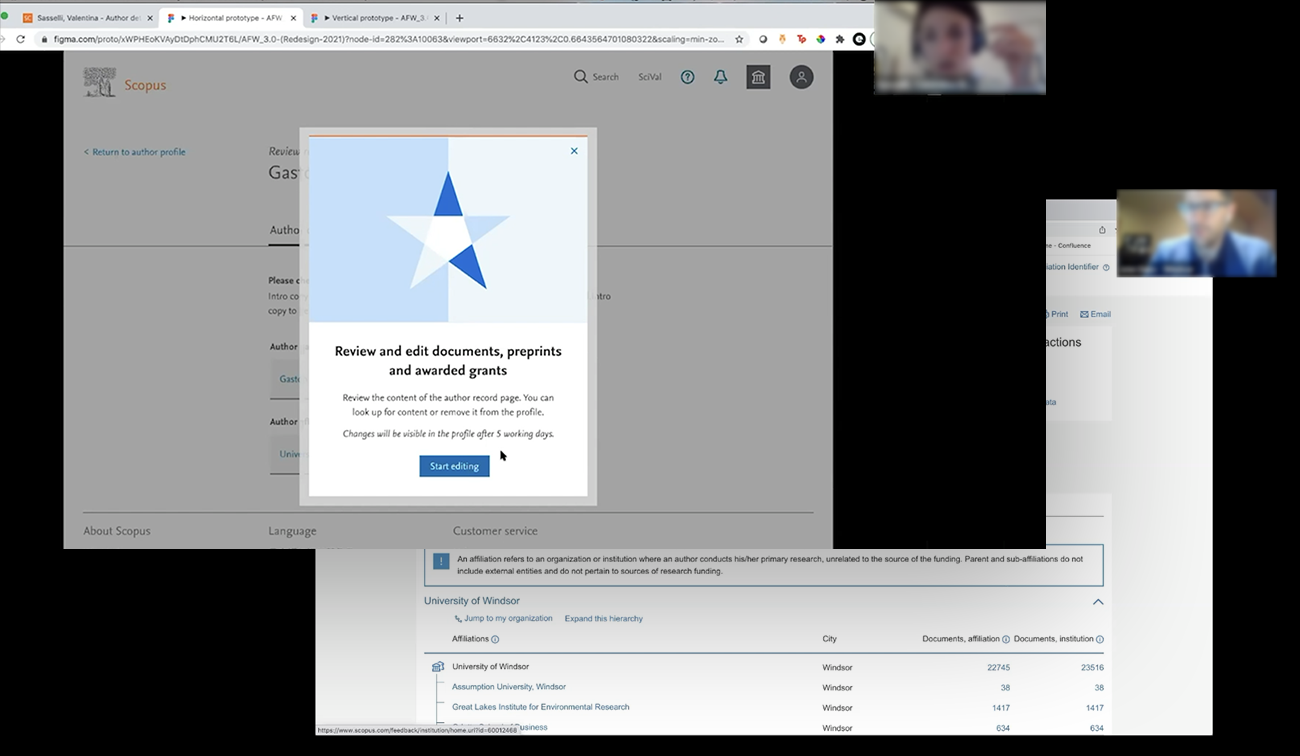The image size is (1300, 756).
Task: Switch to the Sasselli, Valentina browser tab
Action: tap(88, 18)
